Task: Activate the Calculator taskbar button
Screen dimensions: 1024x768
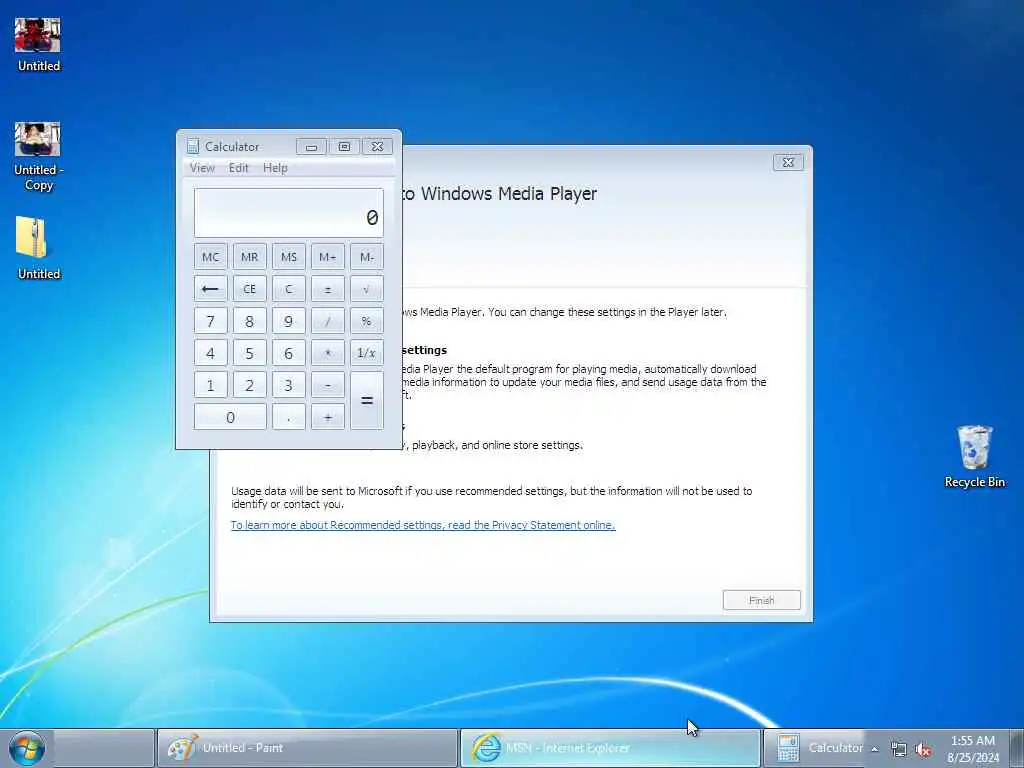Action: coord(816,748)
